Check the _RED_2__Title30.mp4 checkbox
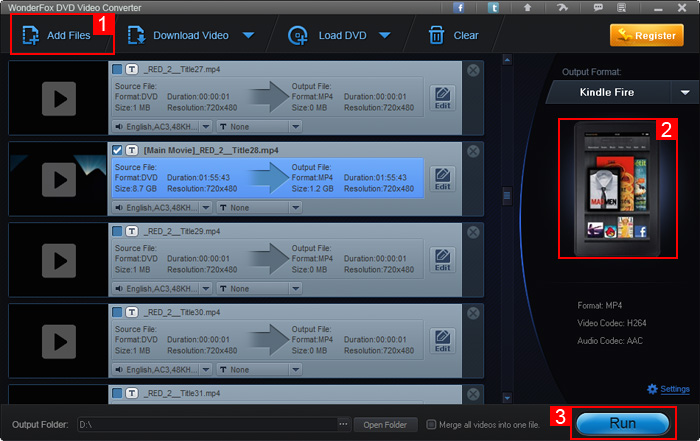The image size is (700, 441). tap(117, 312)
